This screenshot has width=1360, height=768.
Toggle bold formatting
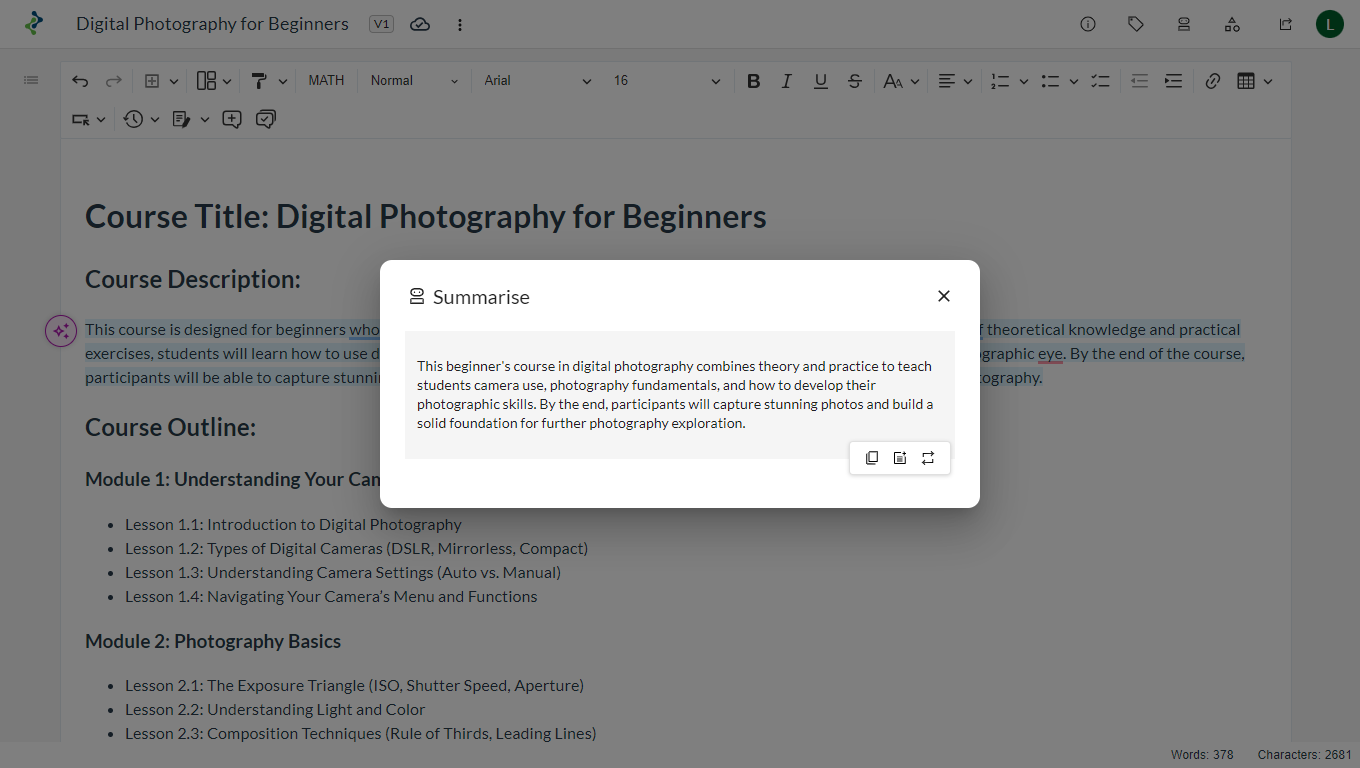click(754, 81)
